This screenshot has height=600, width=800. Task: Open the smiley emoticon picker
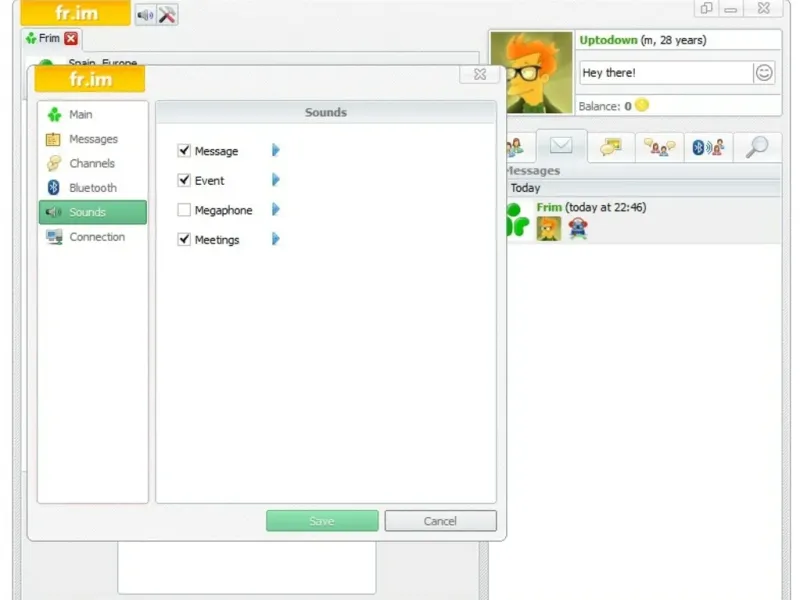pos(764,73)
